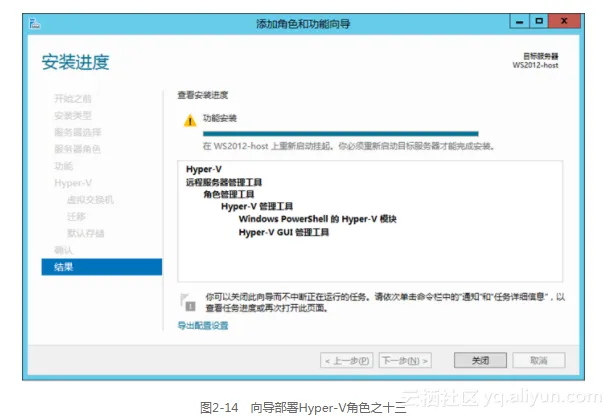
Task: Click the 查看安装进度 heading
Action: click(203, 95)
